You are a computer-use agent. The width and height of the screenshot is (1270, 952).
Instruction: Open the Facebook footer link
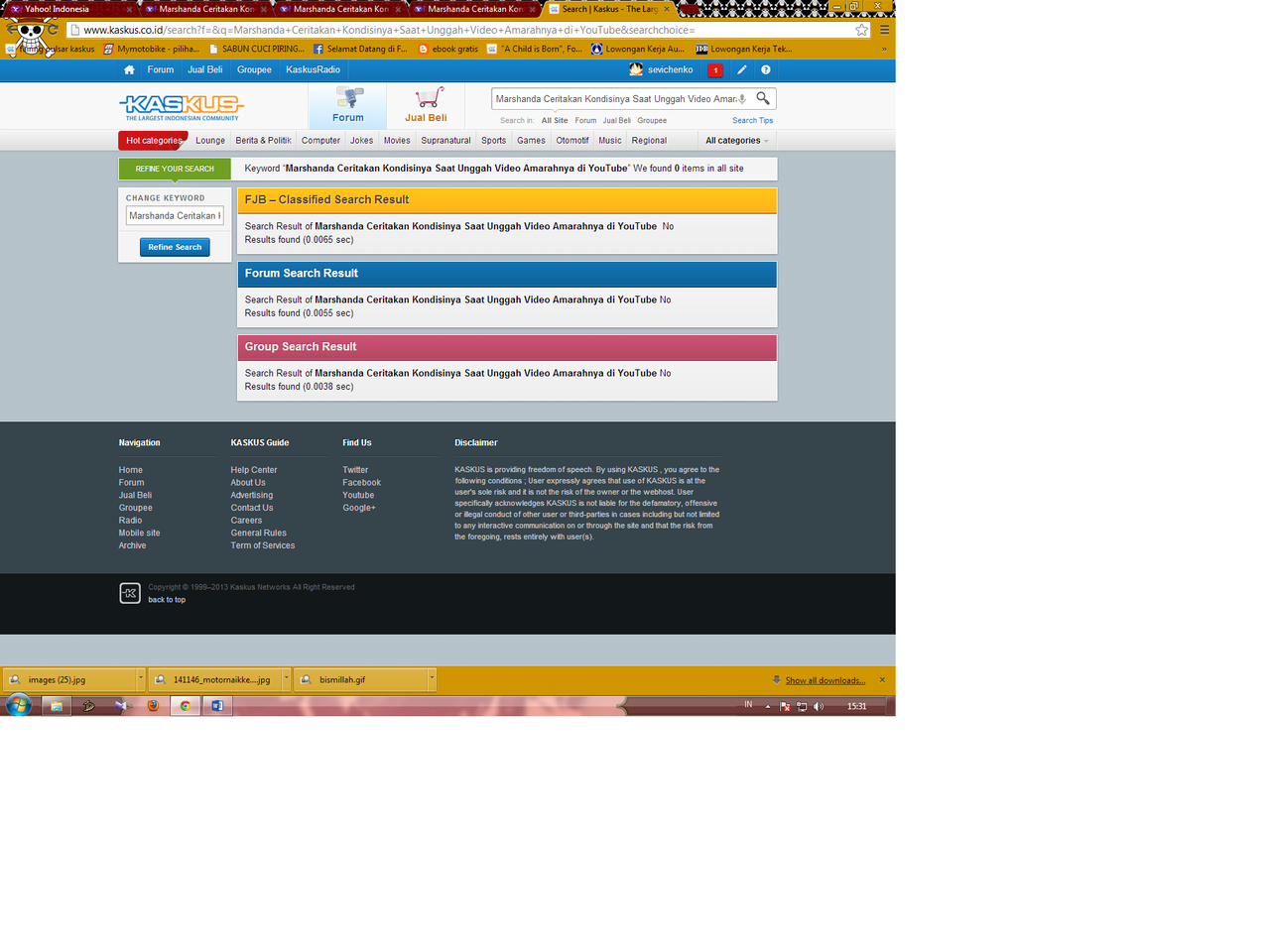[361, 483]
